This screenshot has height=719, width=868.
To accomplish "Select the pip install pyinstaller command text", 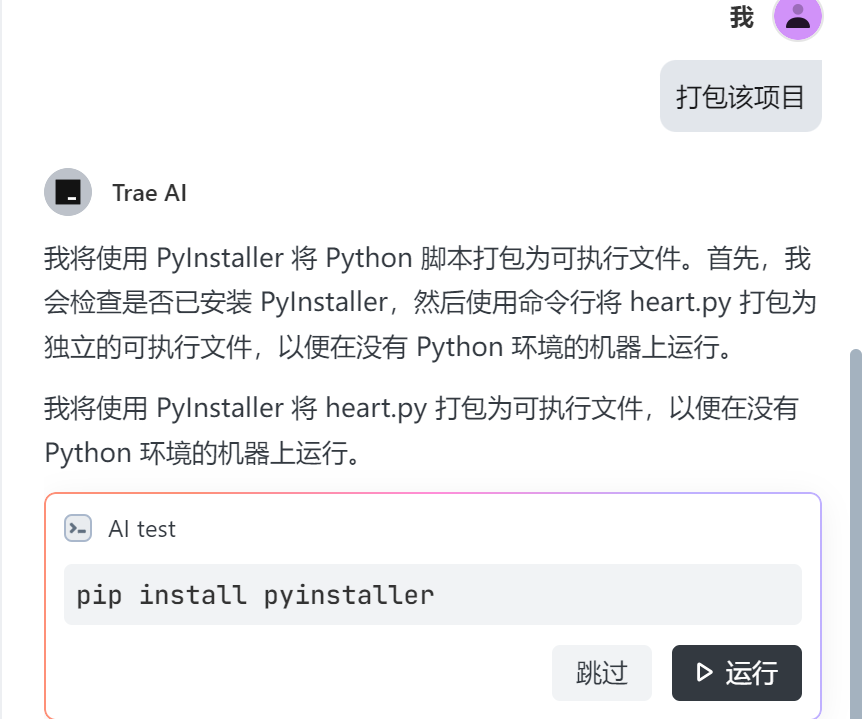I will [256, 594].
